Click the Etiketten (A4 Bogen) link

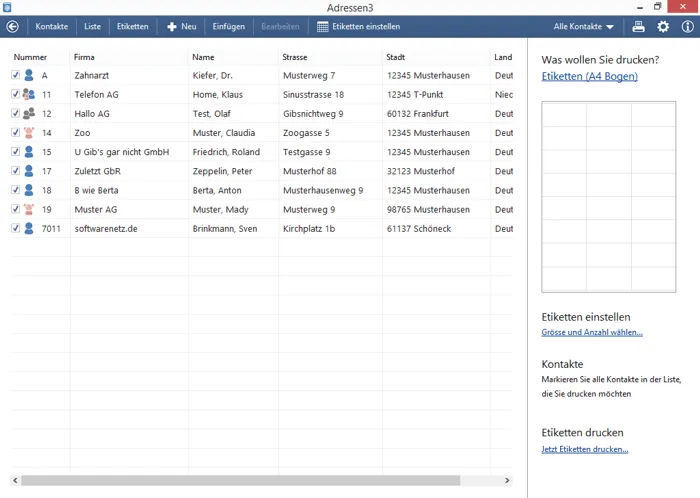[589, 76]
